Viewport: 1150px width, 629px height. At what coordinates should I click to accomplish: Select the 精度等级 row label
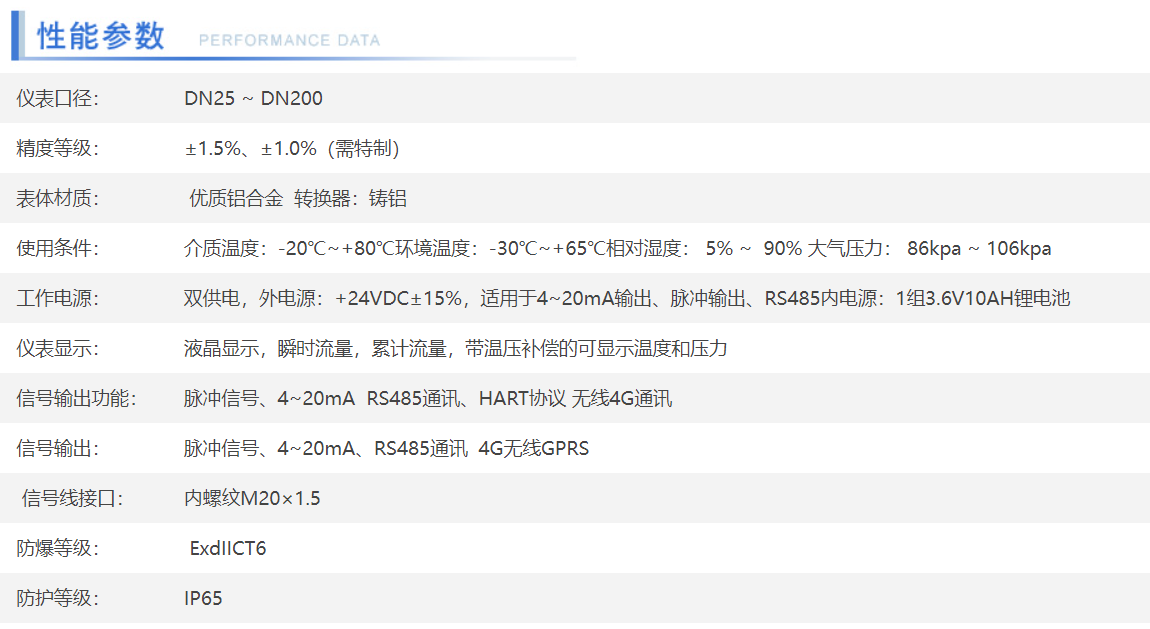coord(58,148)
